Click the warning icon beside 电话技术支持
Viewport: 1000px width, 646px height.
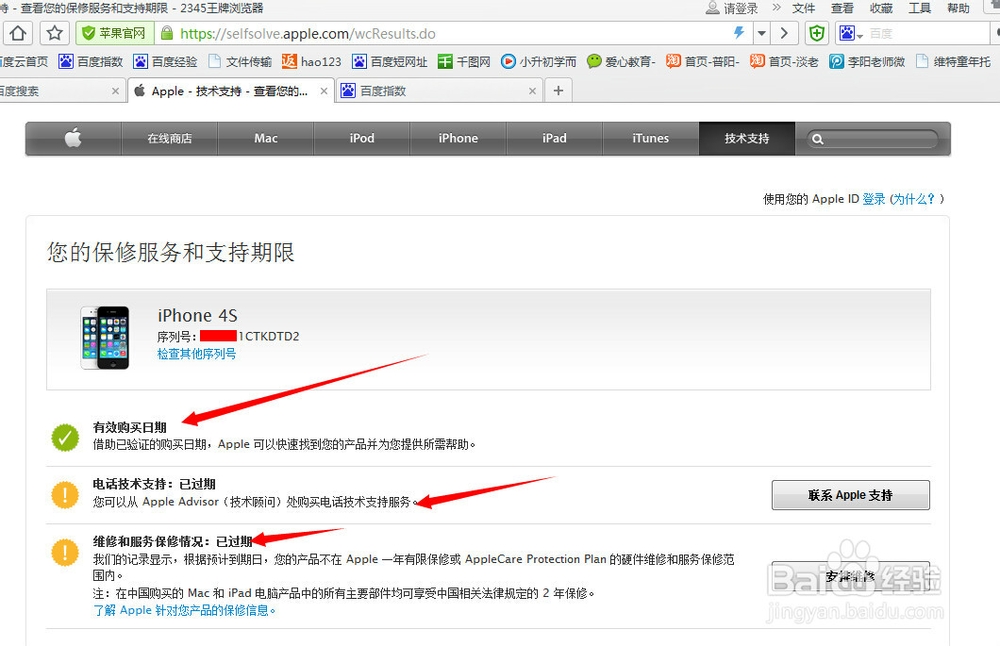point(65,495)
